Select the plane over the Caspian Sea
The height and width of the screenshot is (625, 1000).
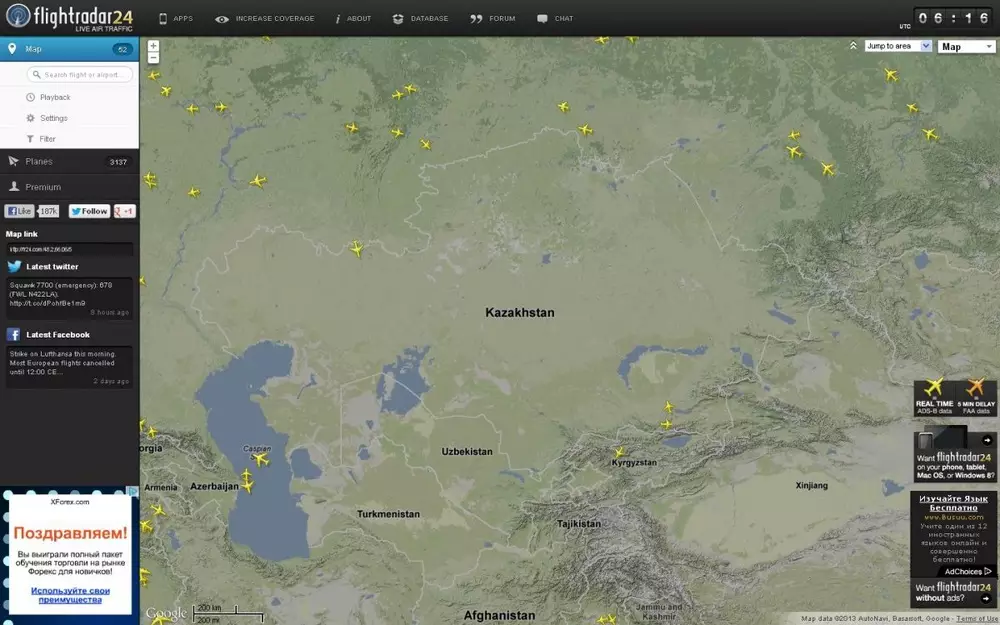pos(261,459)
